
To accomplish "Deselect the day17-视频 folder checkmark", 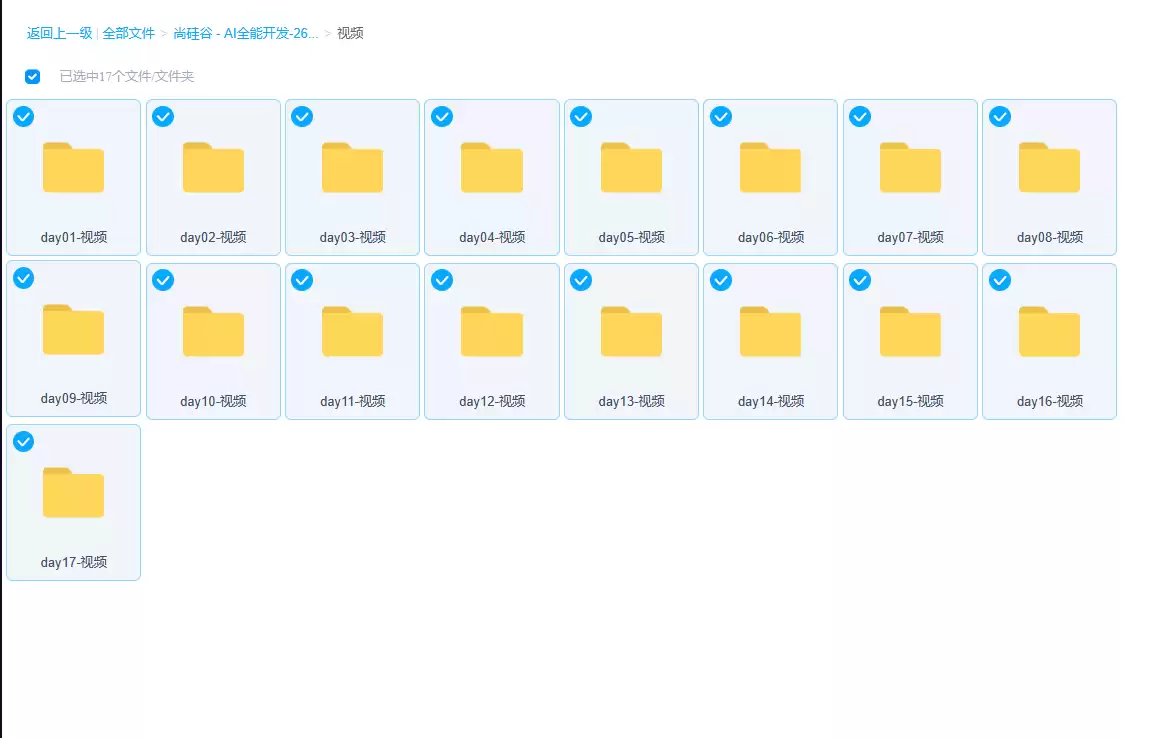I will [x=24, y=442].
